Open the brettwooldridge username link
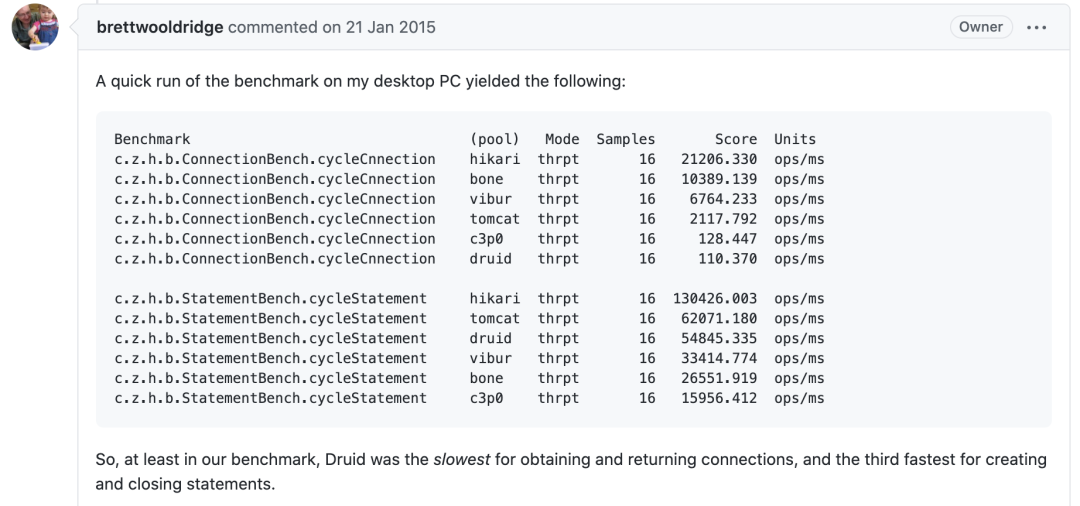The width and height of the screenshot is (1080, 506). pos(160,27)
